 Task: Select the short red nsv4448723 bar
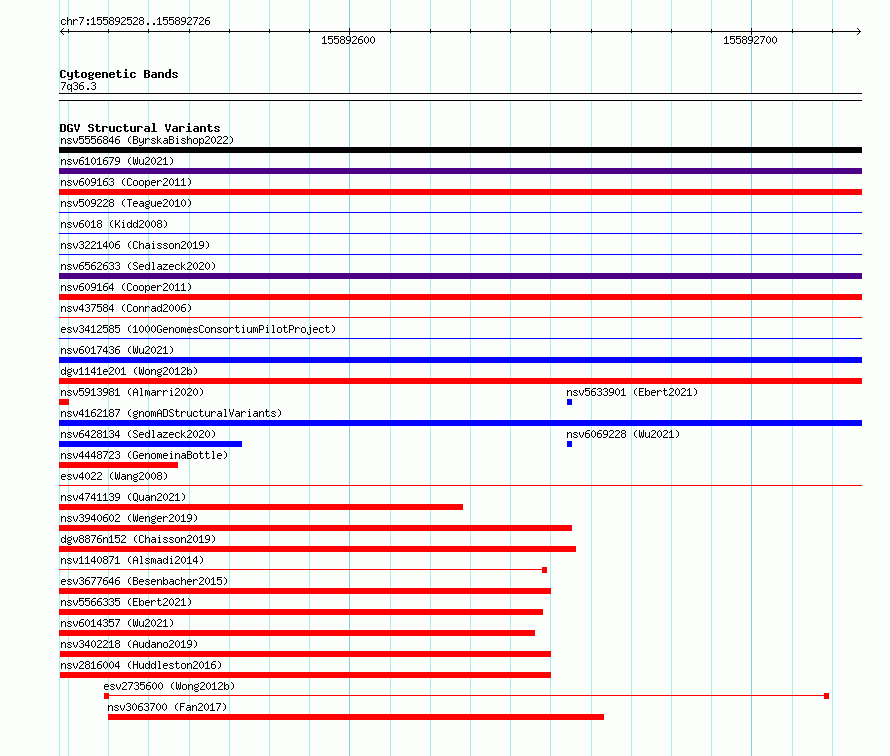119,465
